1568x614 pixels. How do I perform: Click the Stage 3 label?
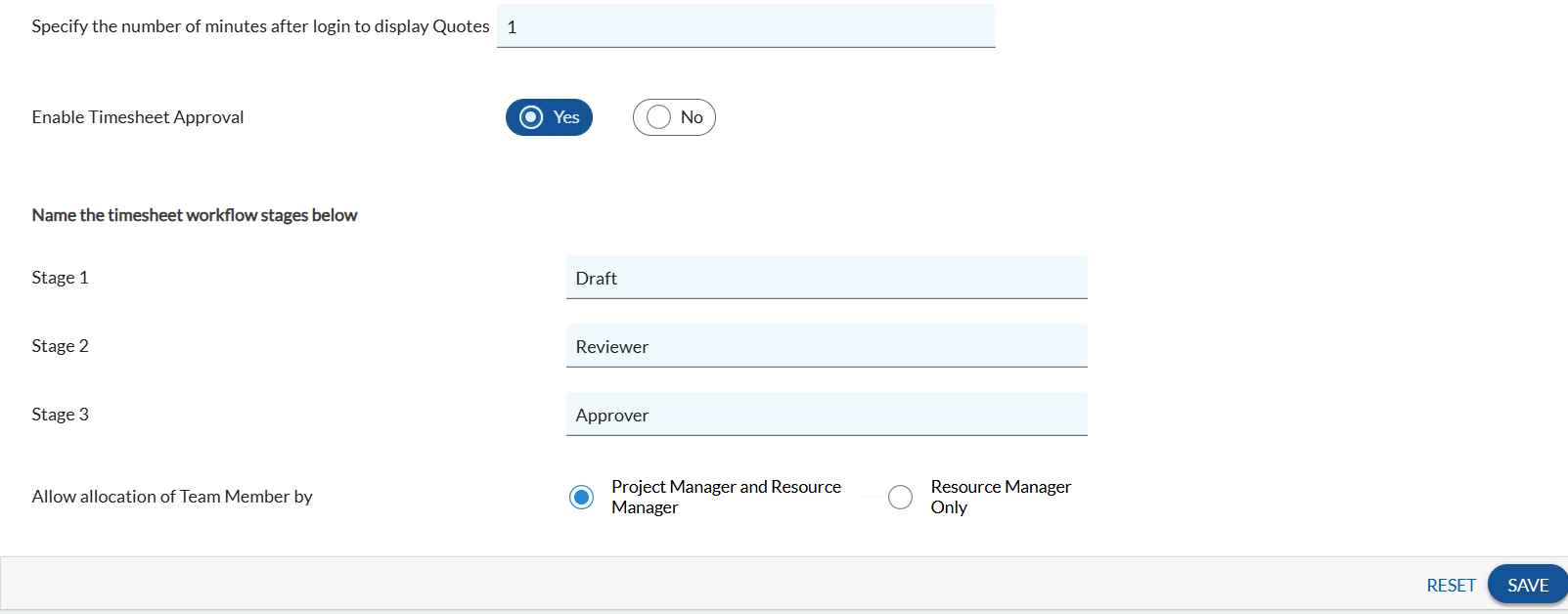tap(61, 415)
